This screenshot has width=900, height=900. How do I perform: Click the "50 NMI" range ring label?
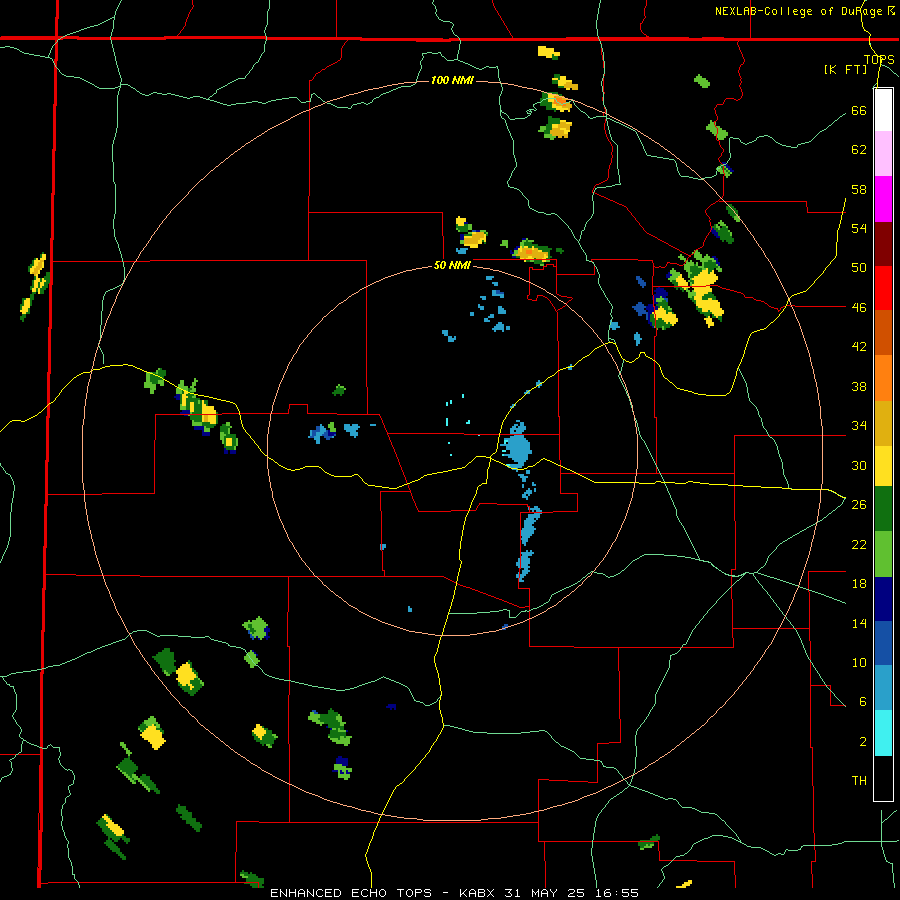[452, 265]
